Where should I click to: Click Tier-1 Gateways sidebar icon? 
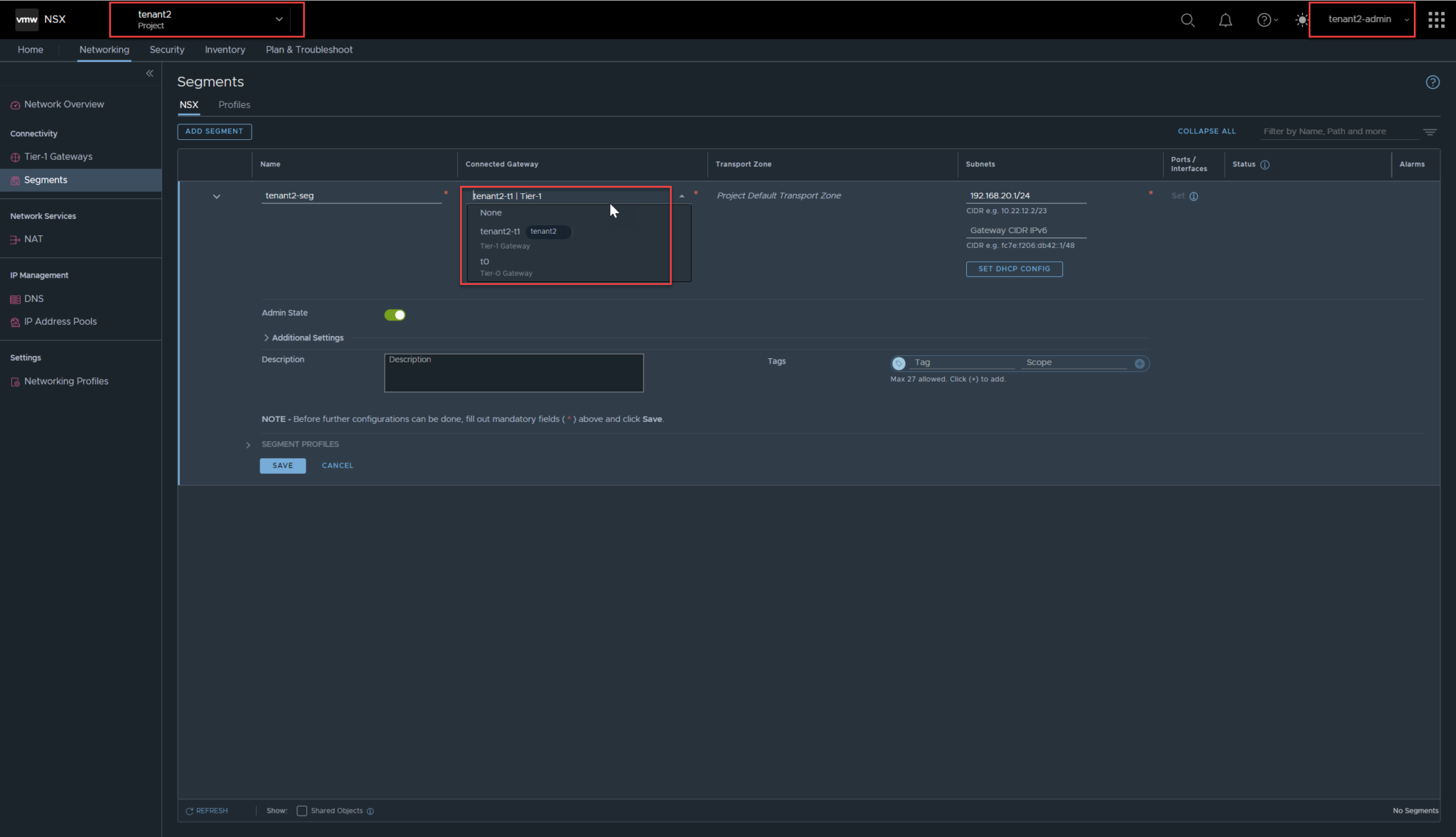(15, 157)
